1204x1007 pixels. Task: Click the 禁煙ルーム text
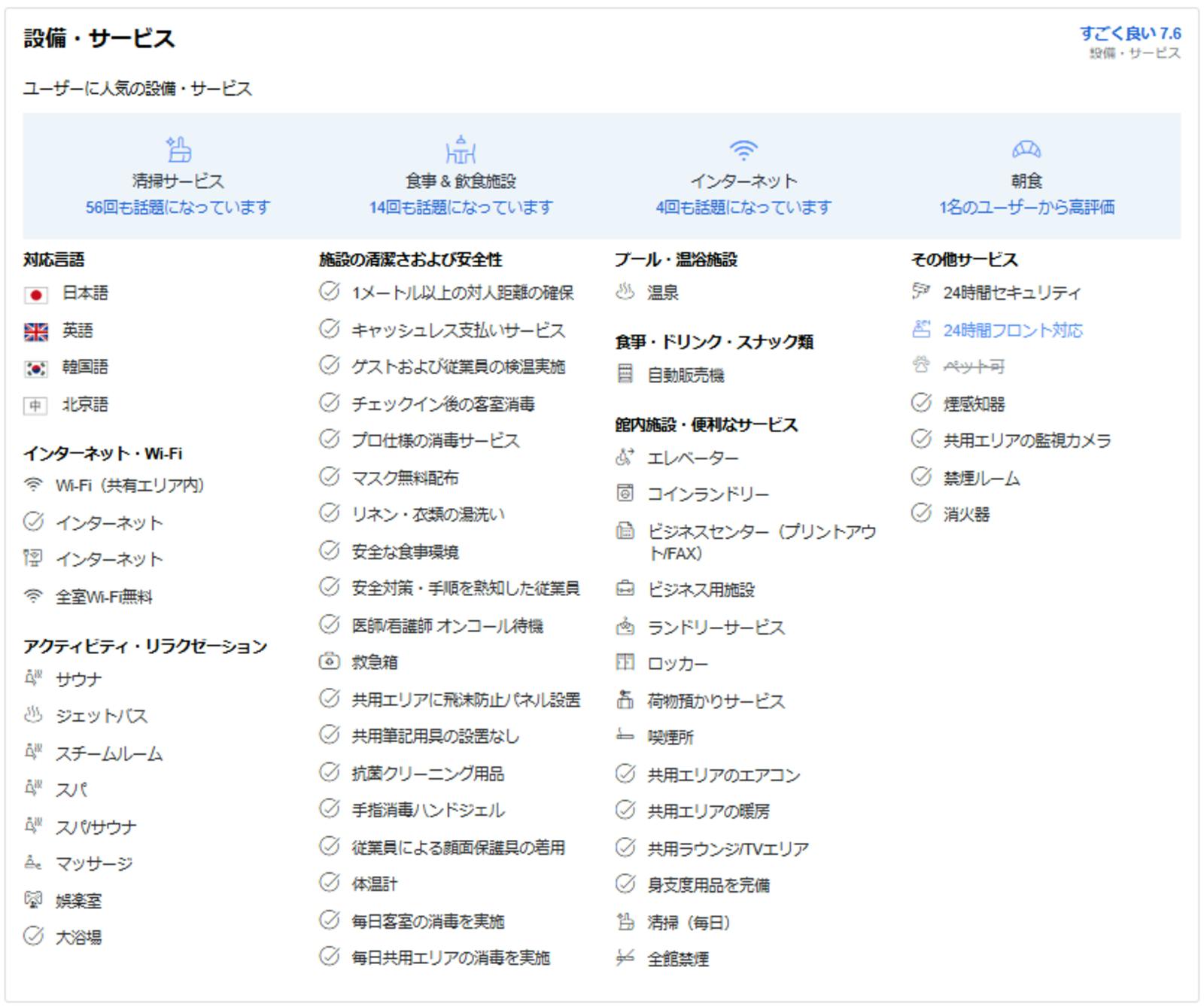[x=982, y=479]
